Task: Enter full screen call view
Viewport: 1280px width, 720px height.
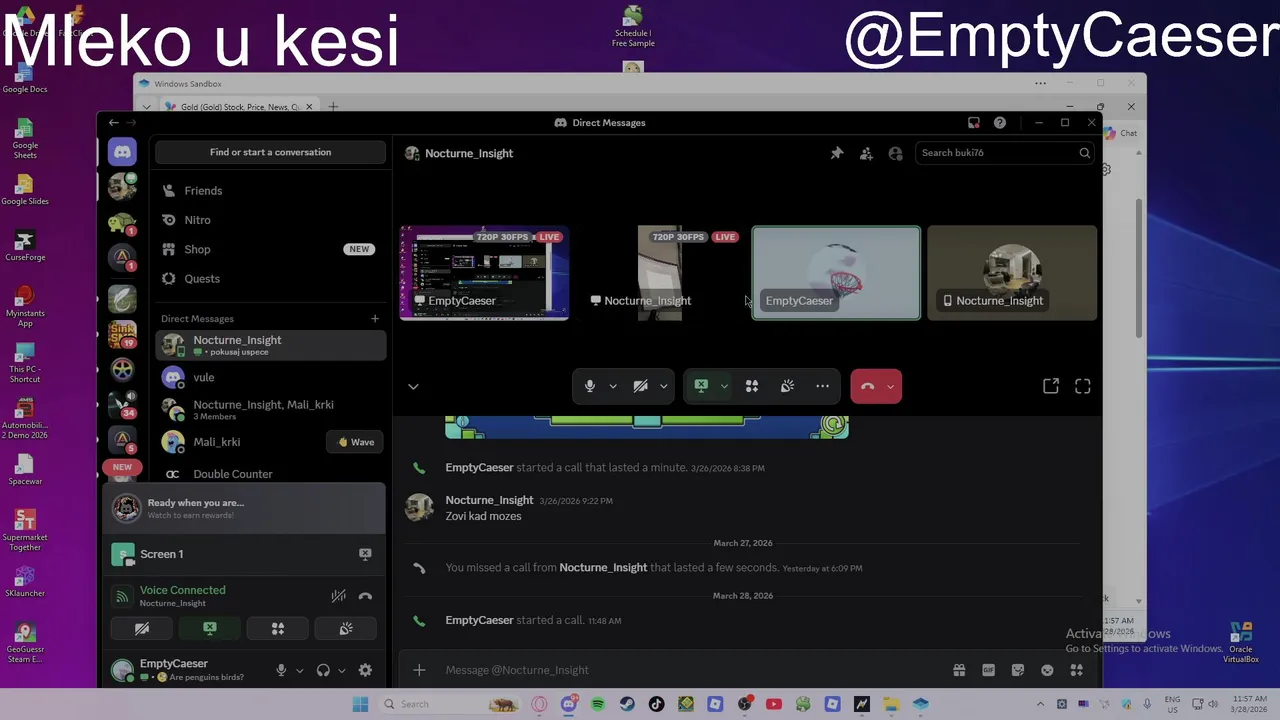Action: click(x=1083, y=386)
